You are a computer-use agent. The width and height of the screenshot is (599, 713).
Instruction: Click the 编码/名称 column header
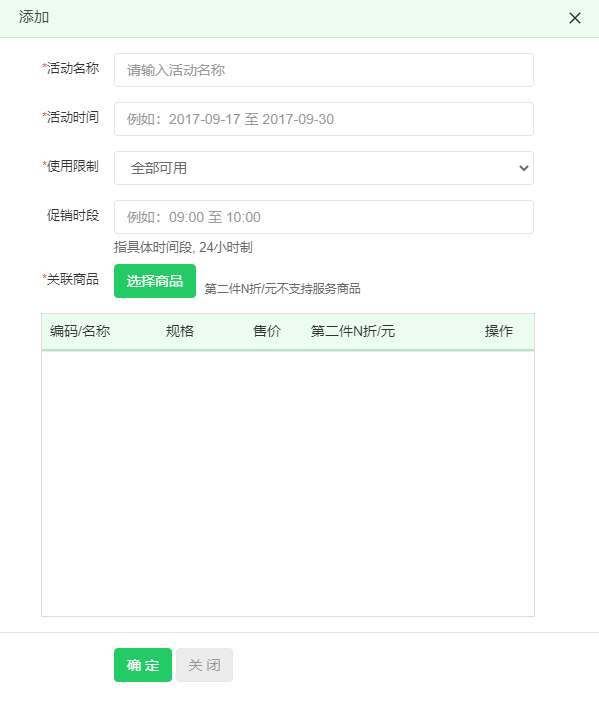(80, 331)
